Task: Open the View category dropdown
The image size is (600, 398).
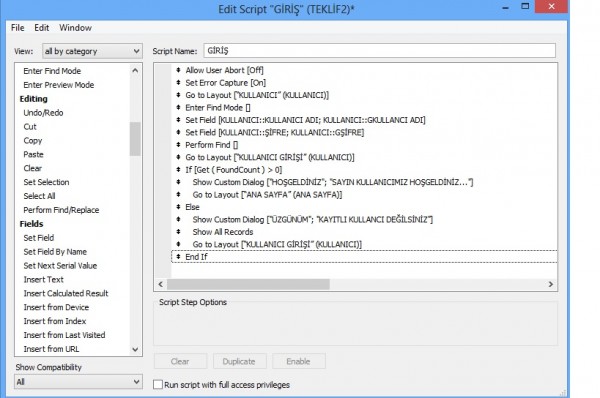Action: click(x=92, y=51)
